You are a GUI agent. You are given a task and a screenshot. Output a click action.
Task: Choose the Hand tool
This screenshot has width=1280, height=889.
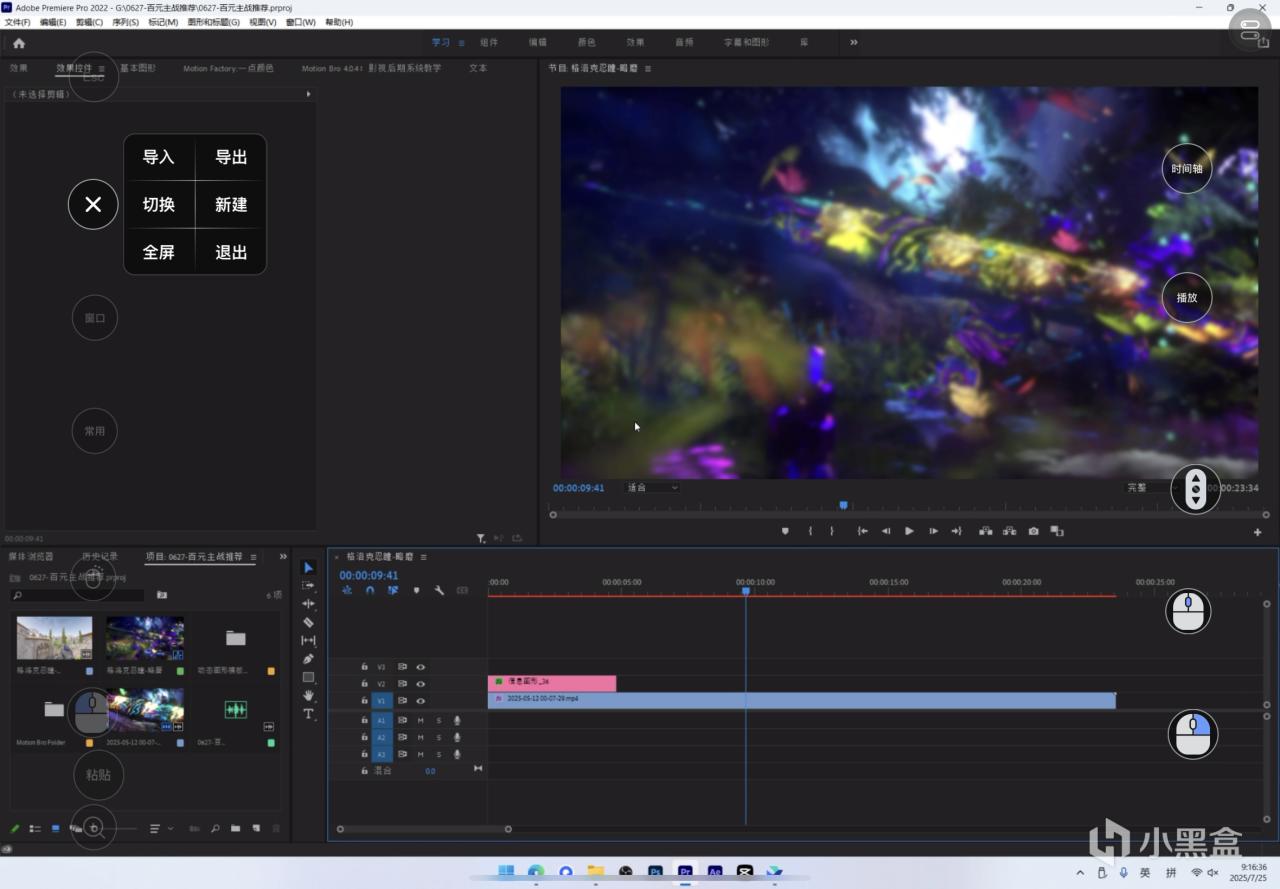pos(308,695)
